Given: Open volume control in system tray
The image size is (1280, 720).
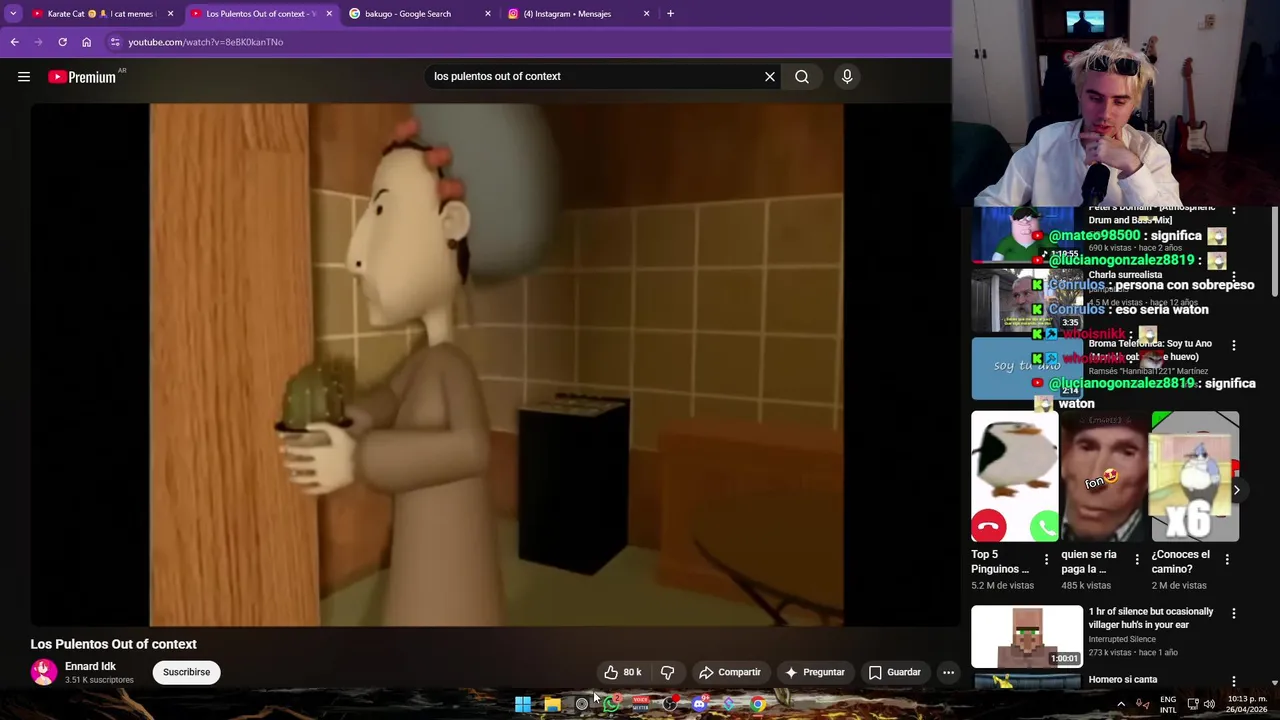Looking at the screenshot, I should coord(1209,704).
